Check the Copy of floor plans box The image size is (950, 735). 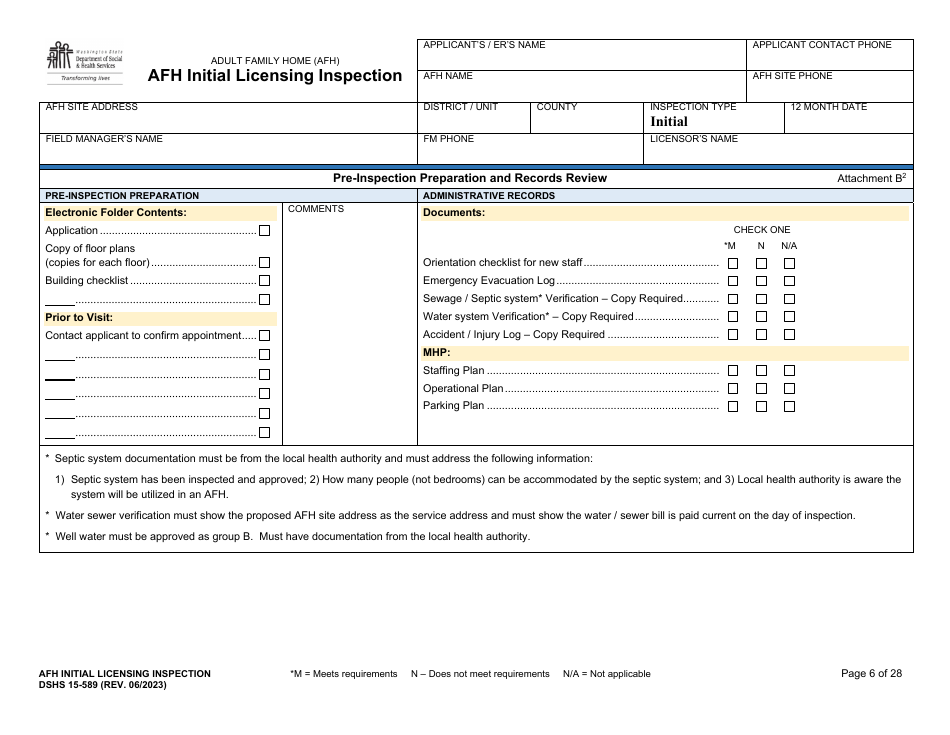(x=265, y=262)
